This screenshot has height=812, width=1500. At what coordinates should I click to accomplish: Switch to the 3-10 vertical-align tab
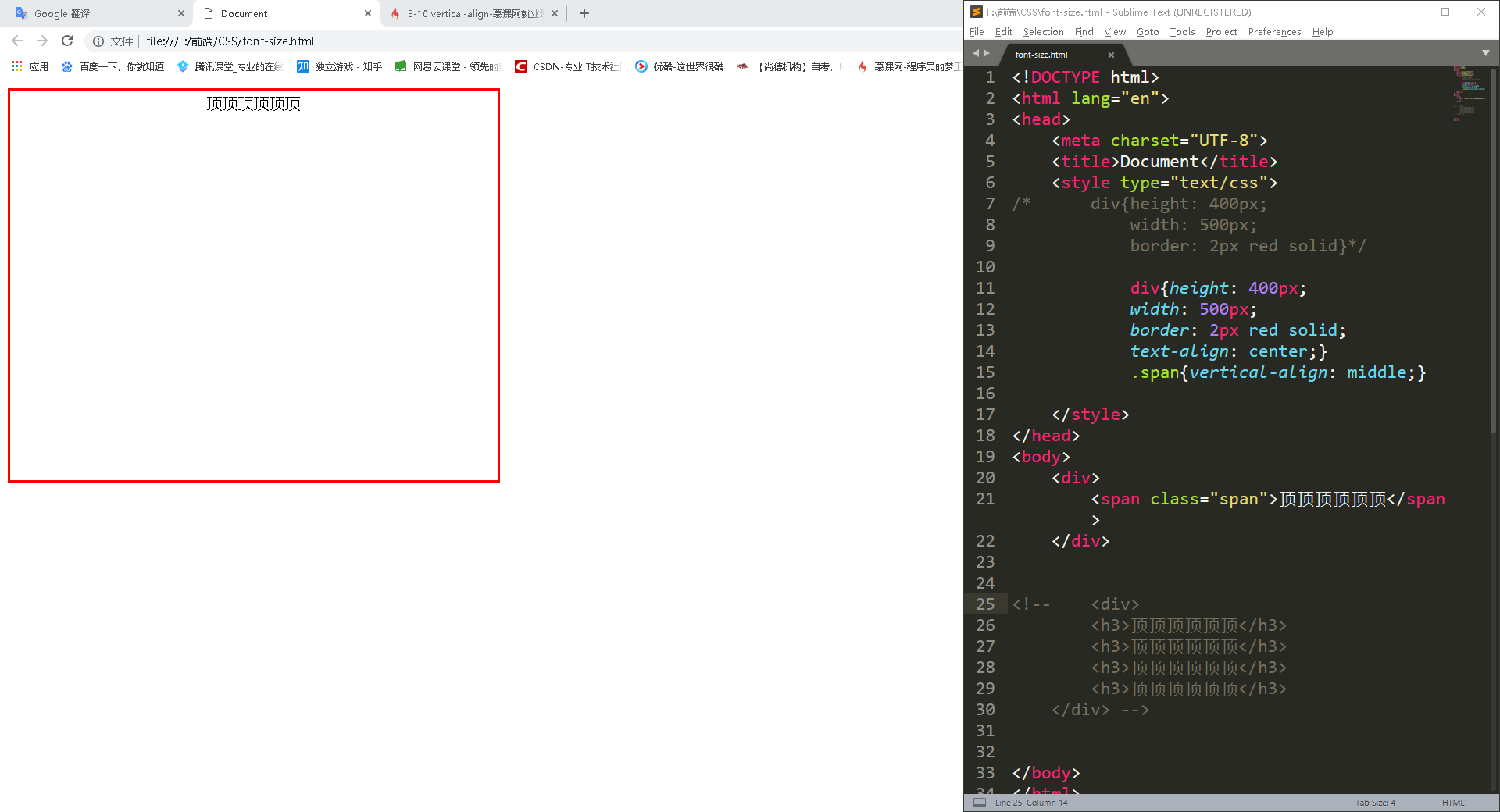(473, 13)
